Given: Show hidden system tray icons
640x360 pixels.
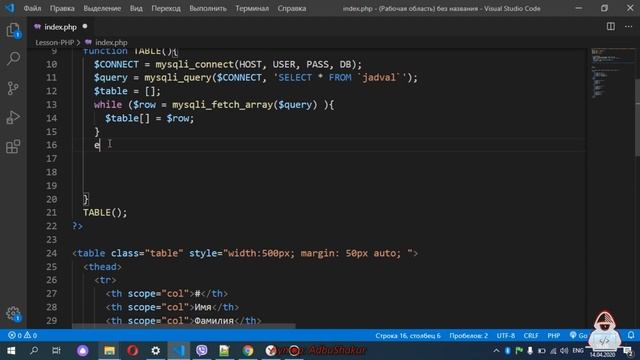Looking at the screenshot, I should pos(496,351).
